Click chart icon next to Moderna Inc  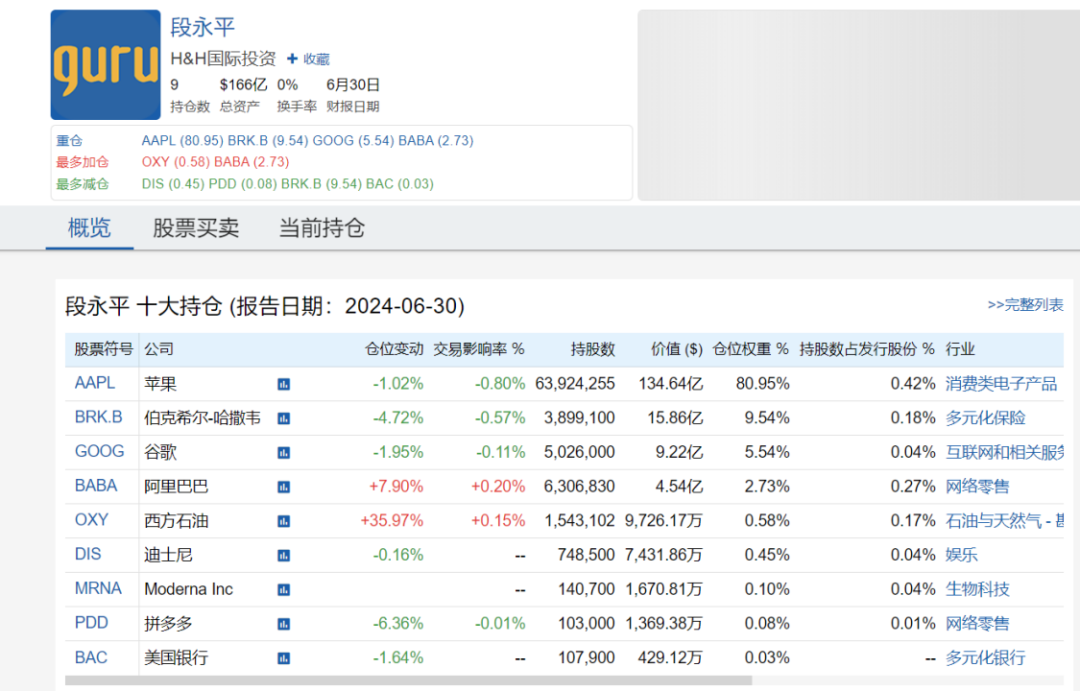pyautogui.click(x=284, y=590)
